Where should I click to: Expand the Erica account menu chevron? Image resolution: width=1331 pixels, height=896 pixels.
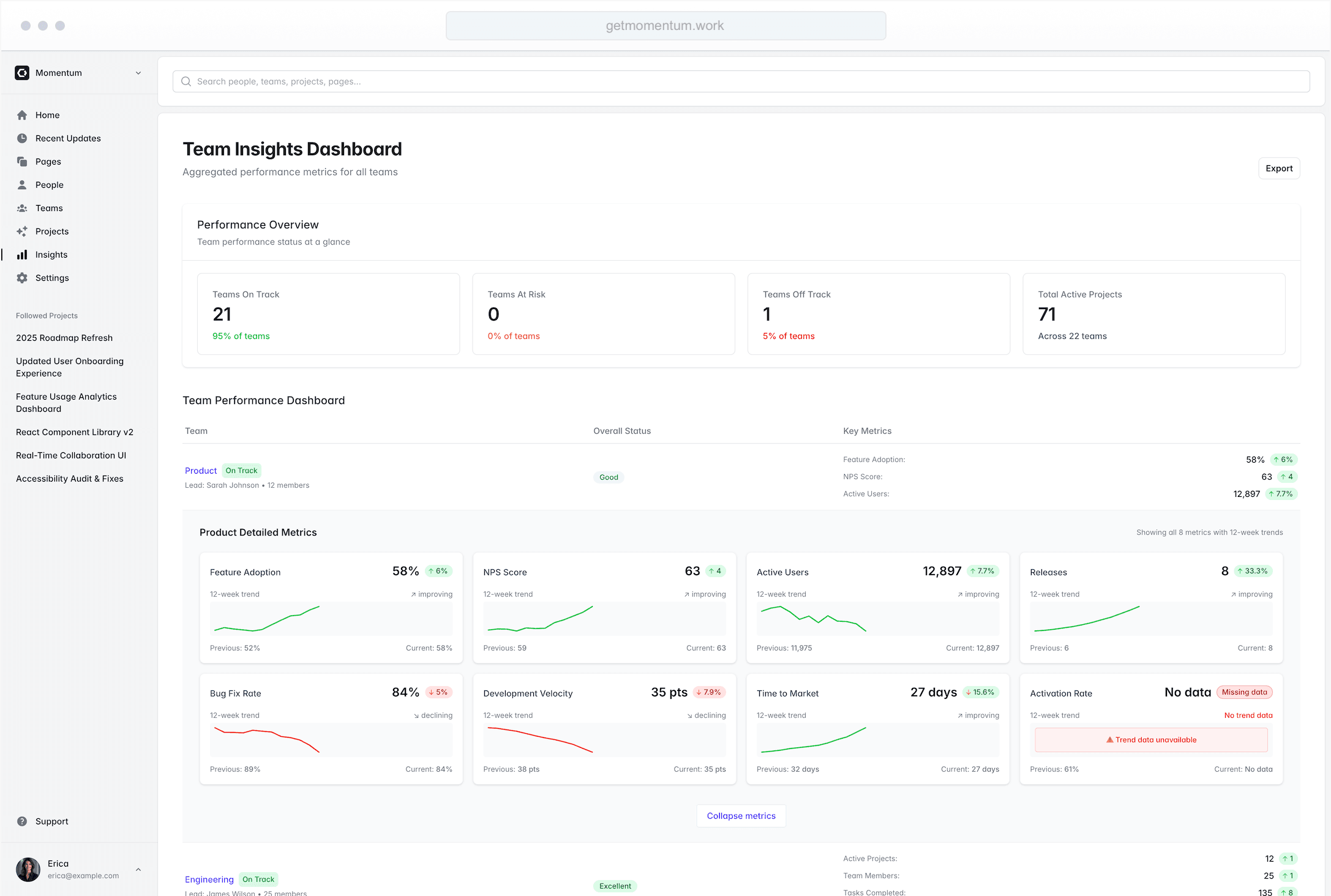138,869
